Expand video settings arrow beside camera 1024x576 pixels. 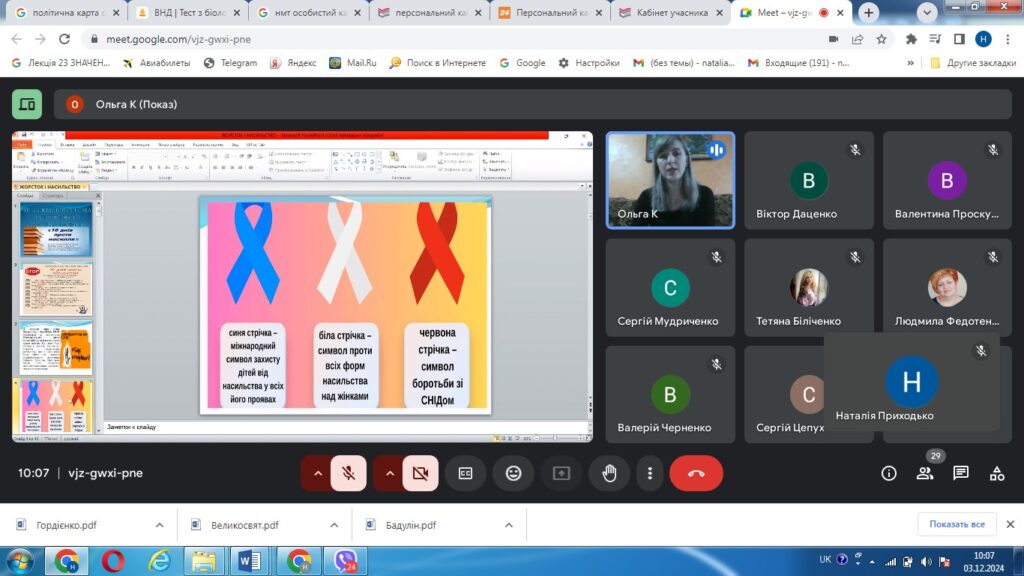(390, 473)
